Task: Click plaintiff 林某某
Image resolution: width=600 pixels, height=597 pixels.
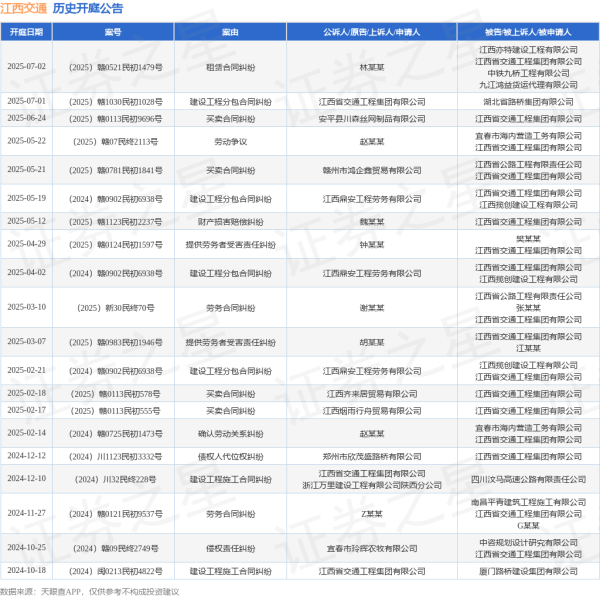Action: coord(372,67)
